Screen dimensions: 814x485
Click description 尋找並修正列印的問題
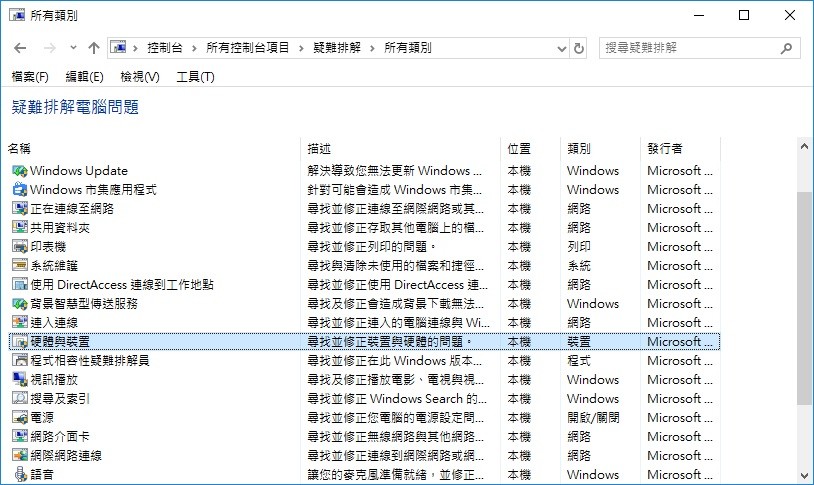(372, 247)
